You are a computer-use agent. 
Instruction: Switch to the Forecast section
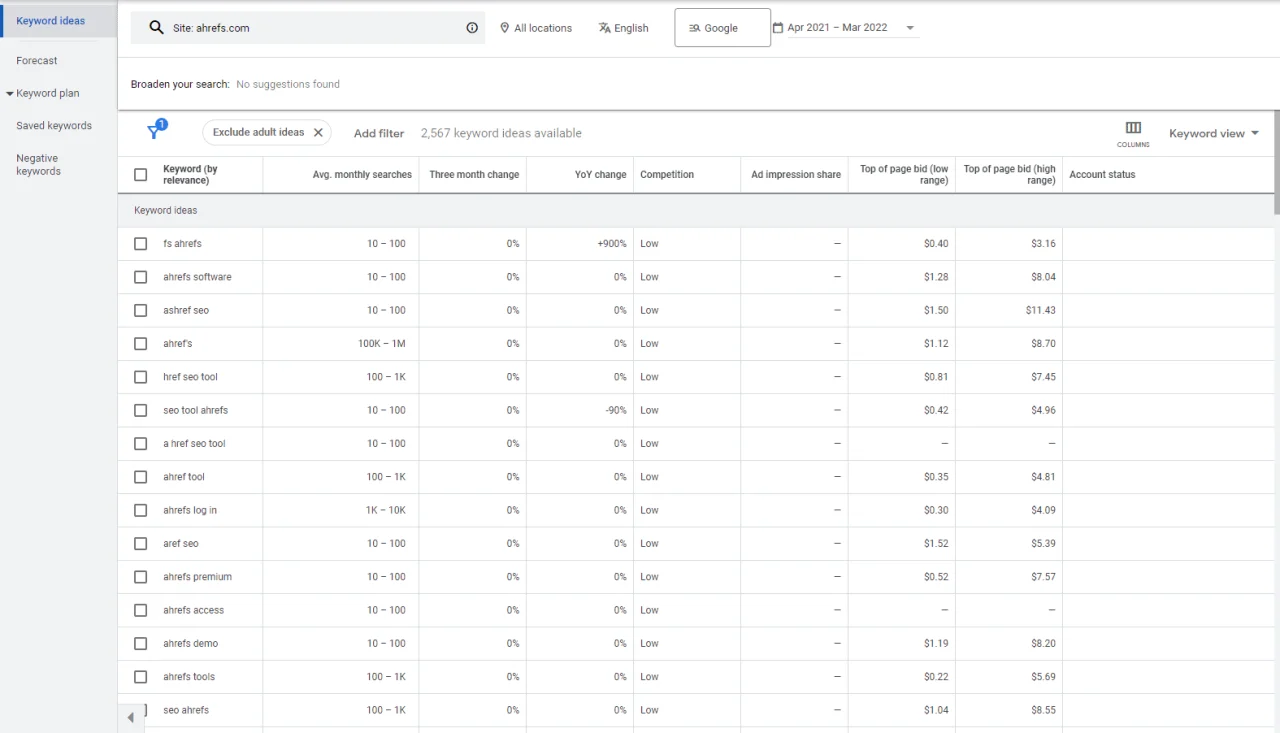tap(37, 60)
